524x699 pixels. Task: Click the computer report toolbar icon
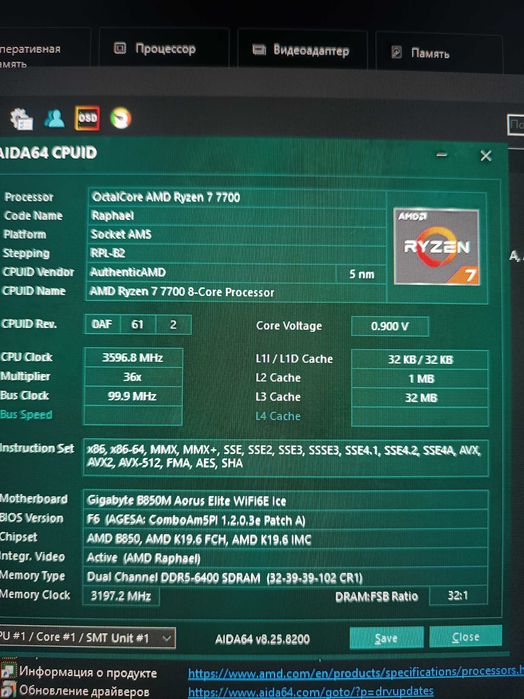click(x=21, y=119)
